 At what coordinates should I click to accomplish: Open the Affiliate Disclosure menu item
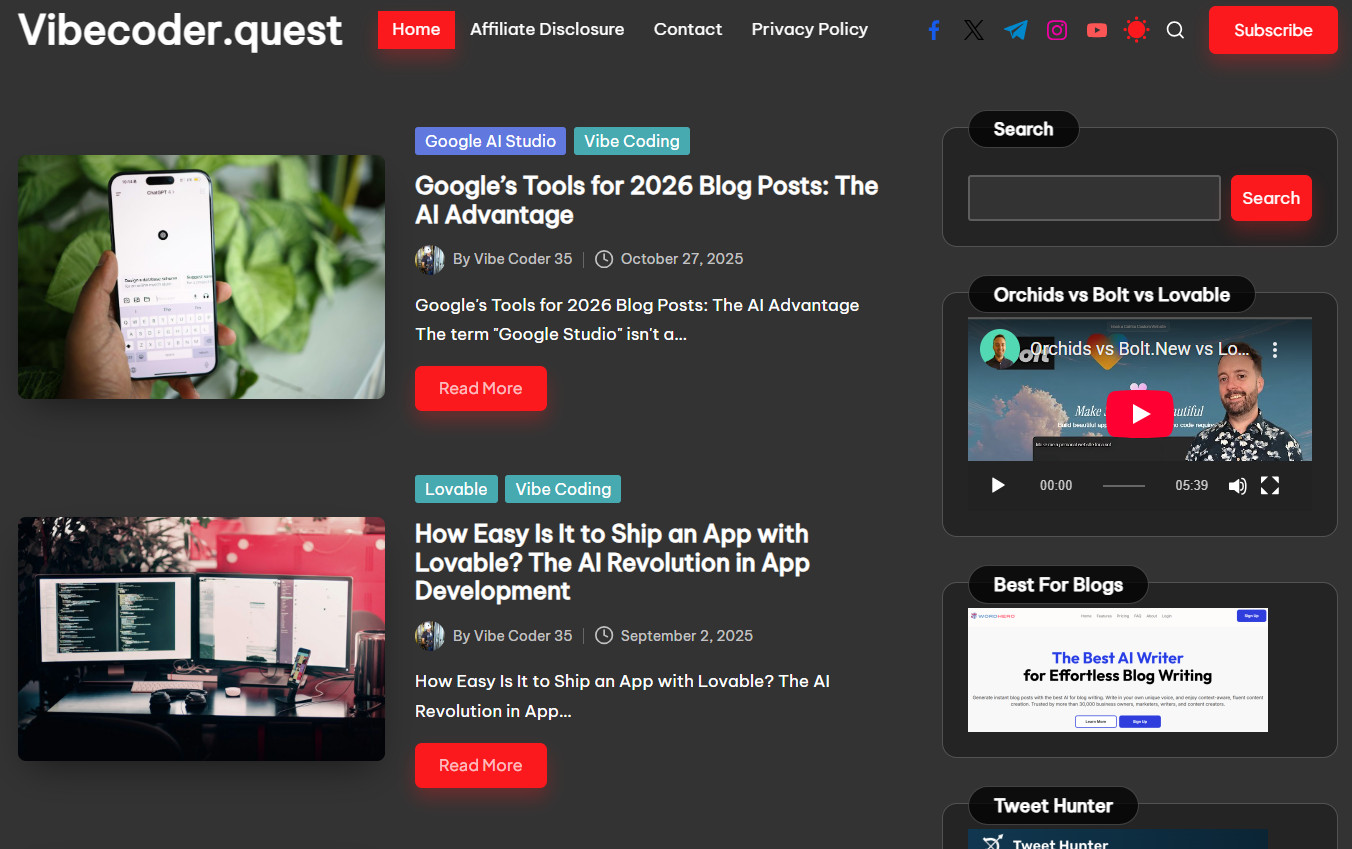point(547,30)
